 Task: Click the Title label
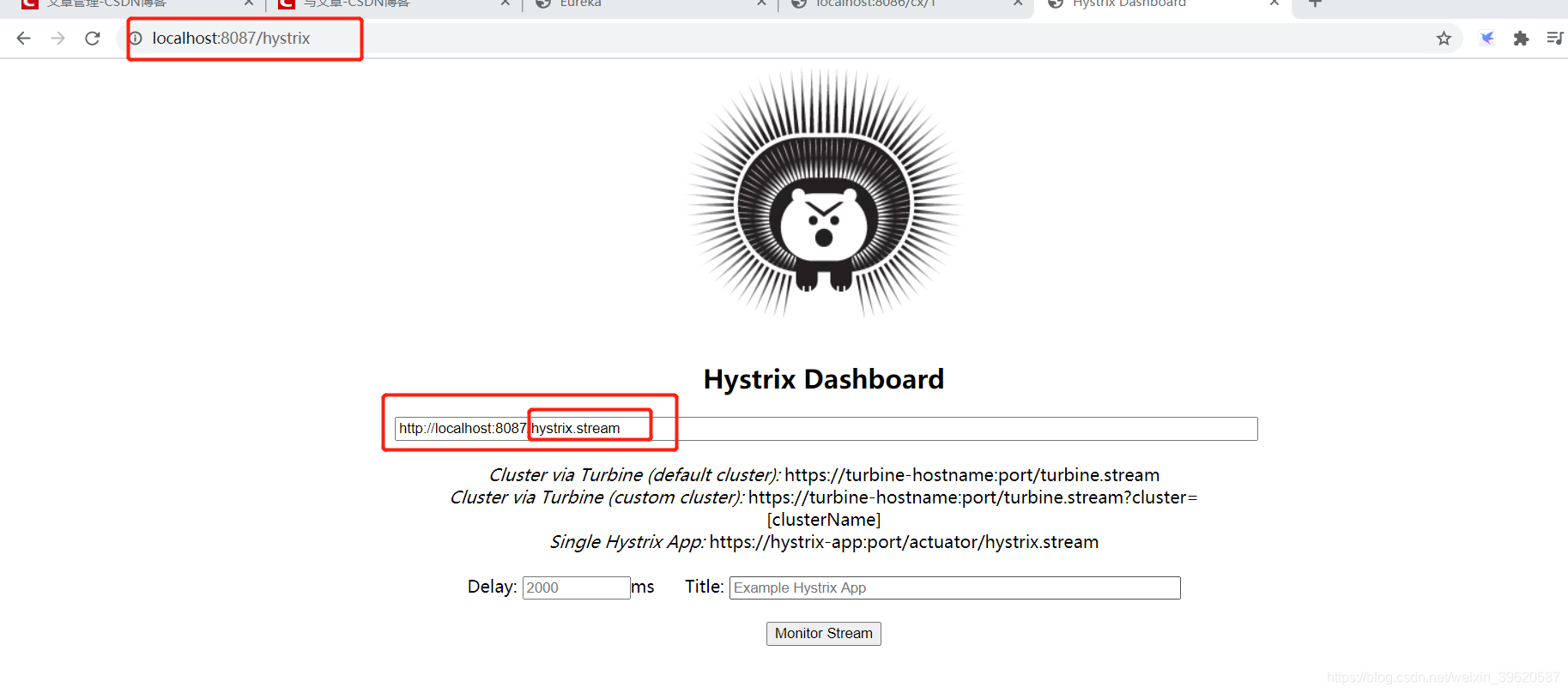click(x=704, y=587)
